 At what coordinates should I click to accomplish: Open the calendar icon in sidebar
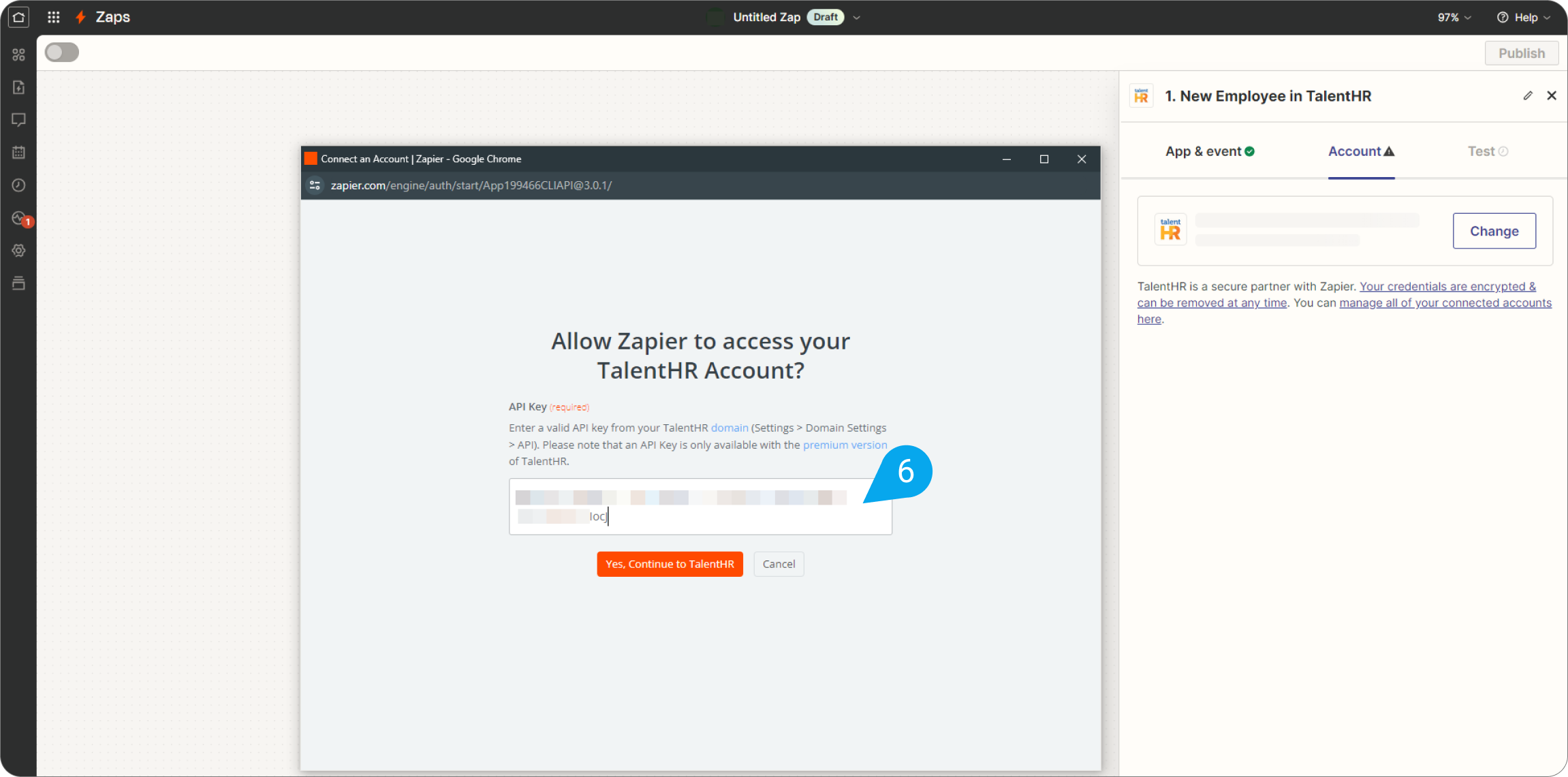coord(18,153)
